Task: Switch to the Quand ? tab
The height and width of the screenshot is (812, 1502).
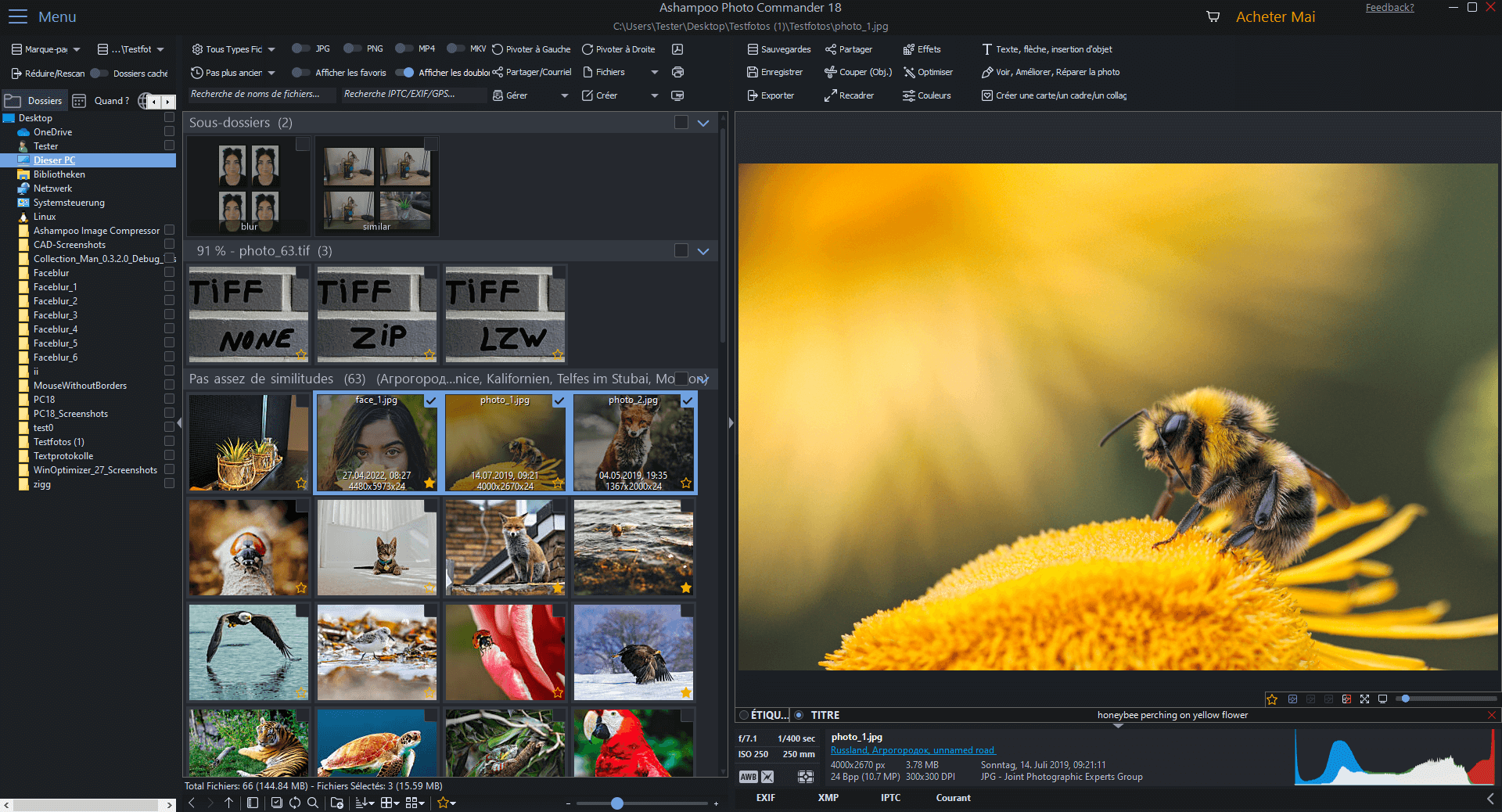Action: 102,101
